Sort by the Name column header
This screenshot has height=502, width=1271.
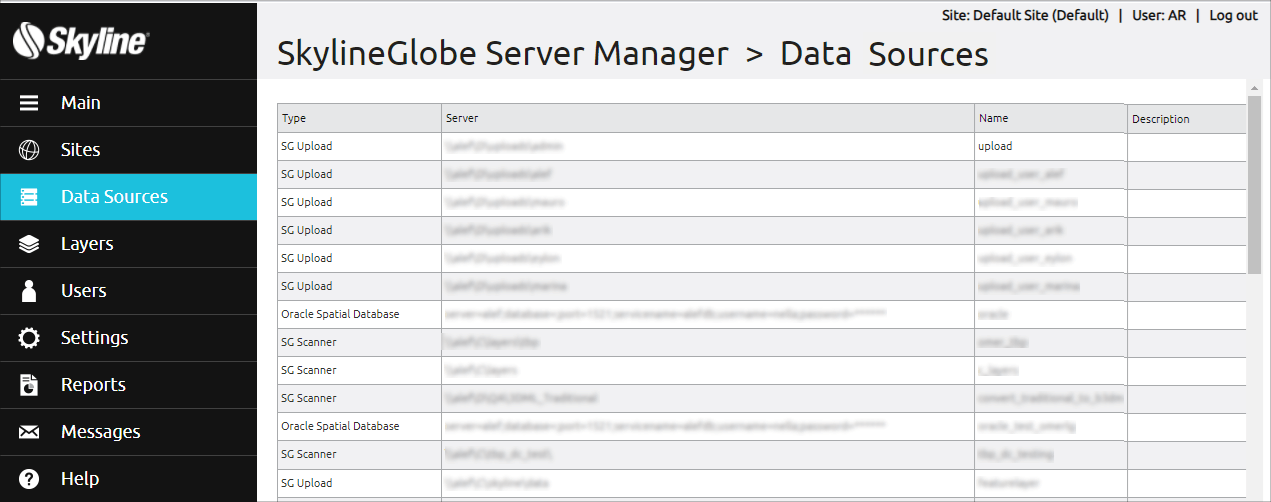click(1050, 118)
